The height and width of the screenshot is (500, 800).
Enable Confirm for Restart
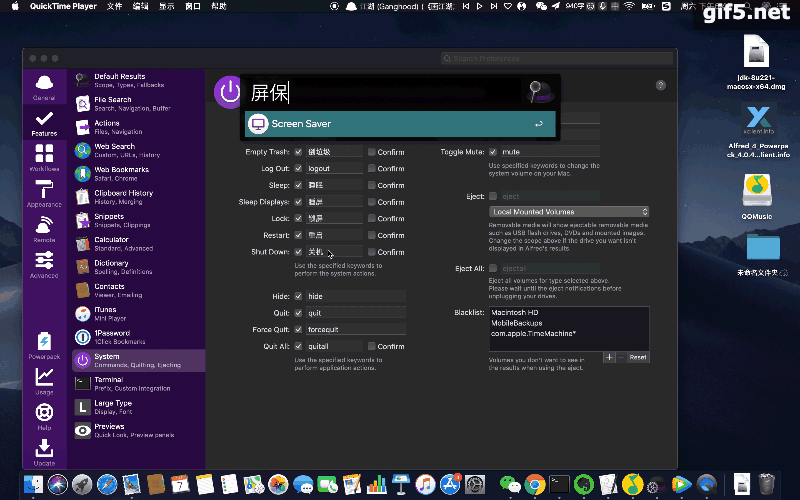[371, 235]
